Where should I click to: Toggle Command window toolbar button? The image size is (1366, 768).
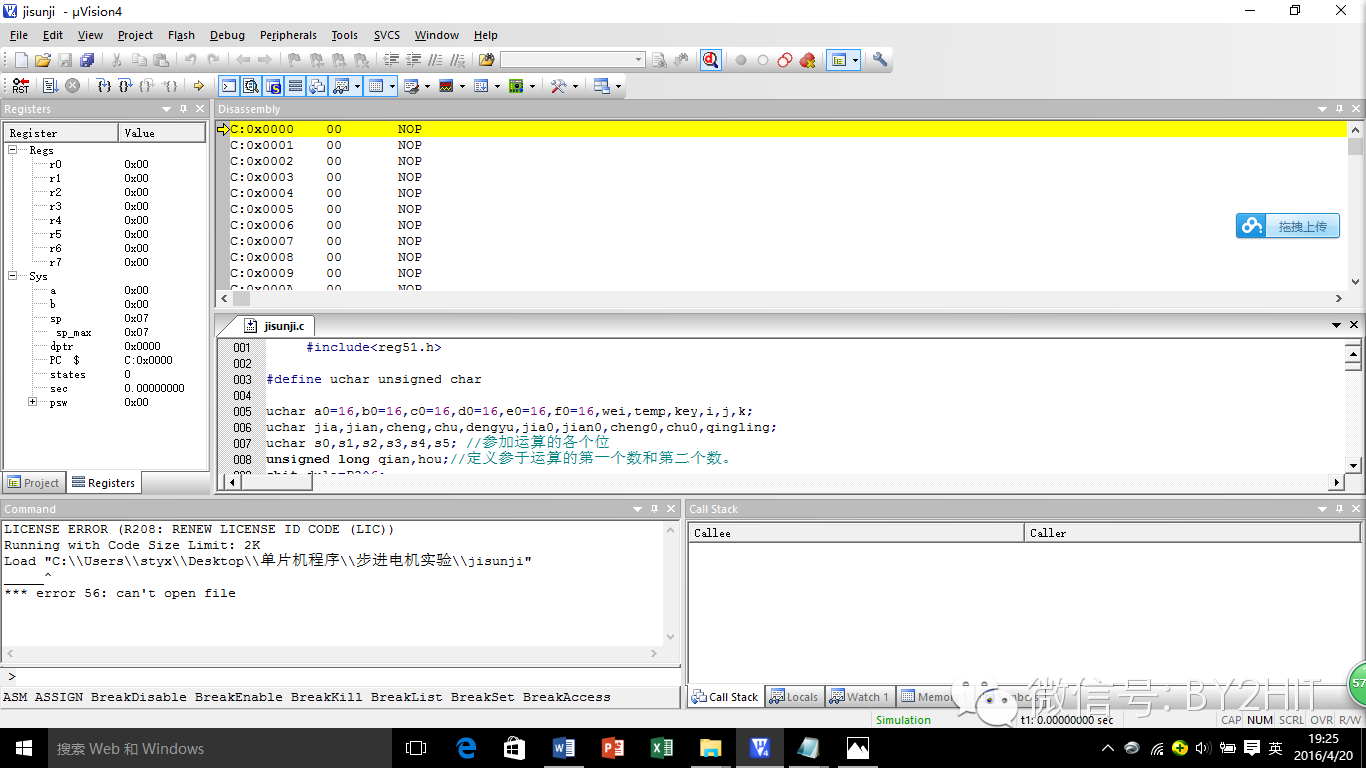[x=229, y=86]
